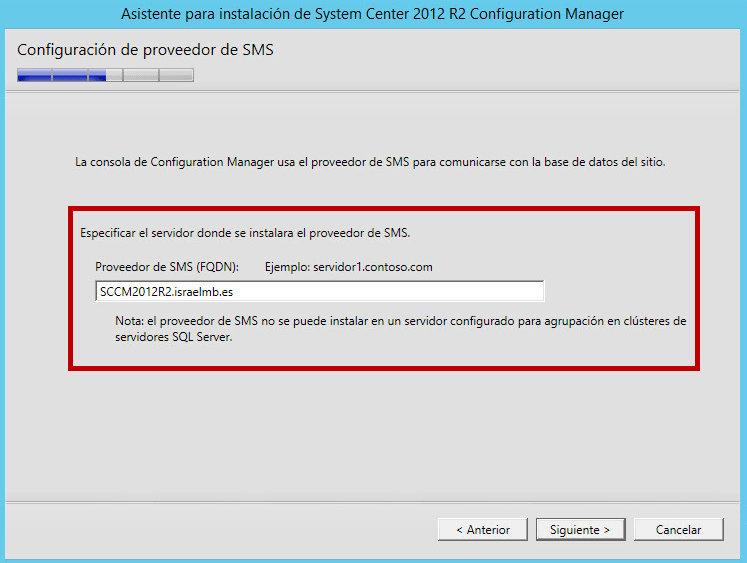
Task: Click the 'Nota:' text below the field
Action: (130, 321)
